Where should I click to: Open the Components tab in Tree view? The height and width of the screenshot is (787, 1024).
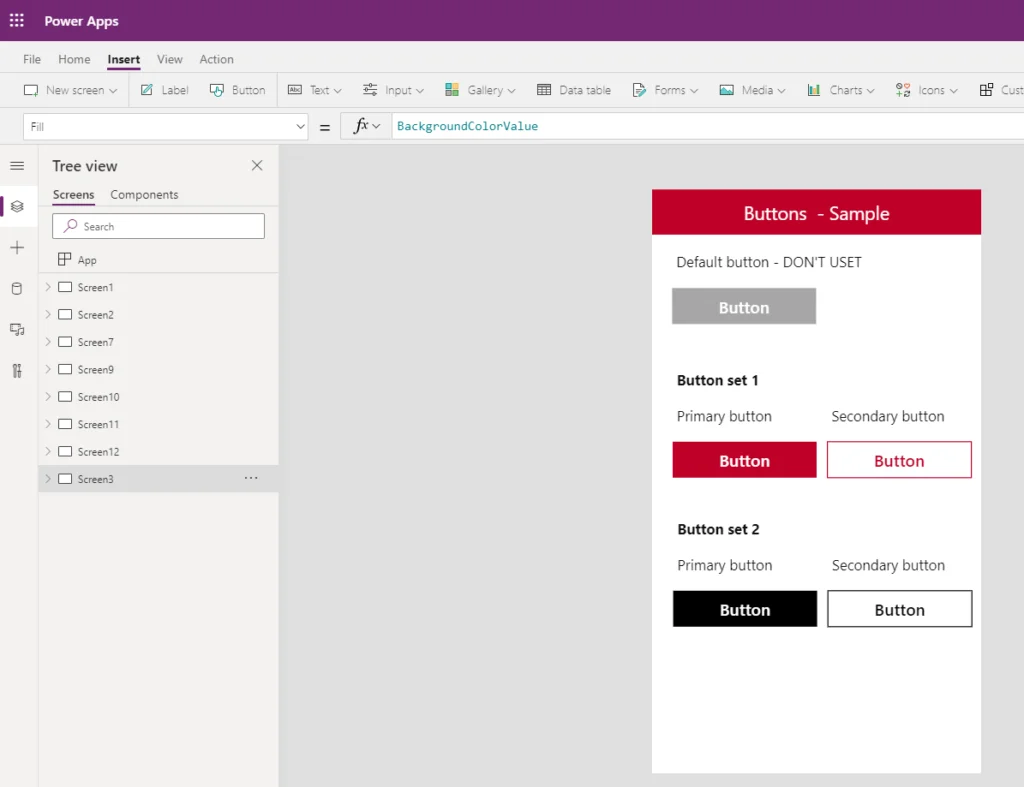(x=144, y=194)
